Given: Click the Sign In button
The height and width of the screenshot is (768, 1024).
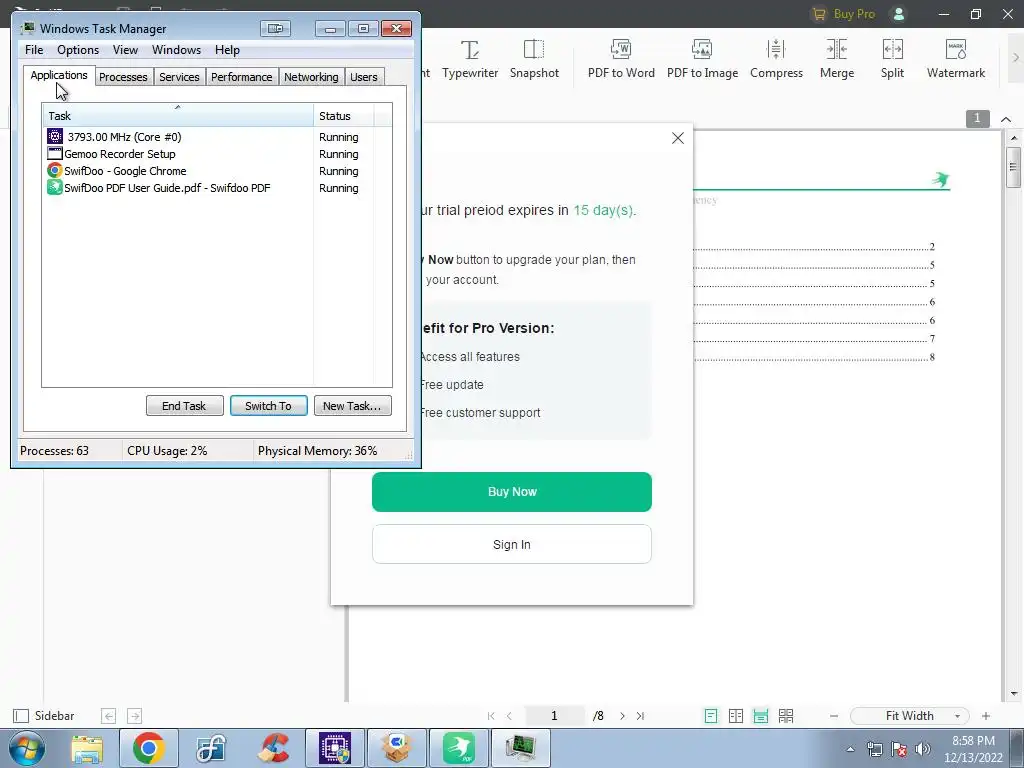Looking at the screenshot, I should (x=511, y=544).
